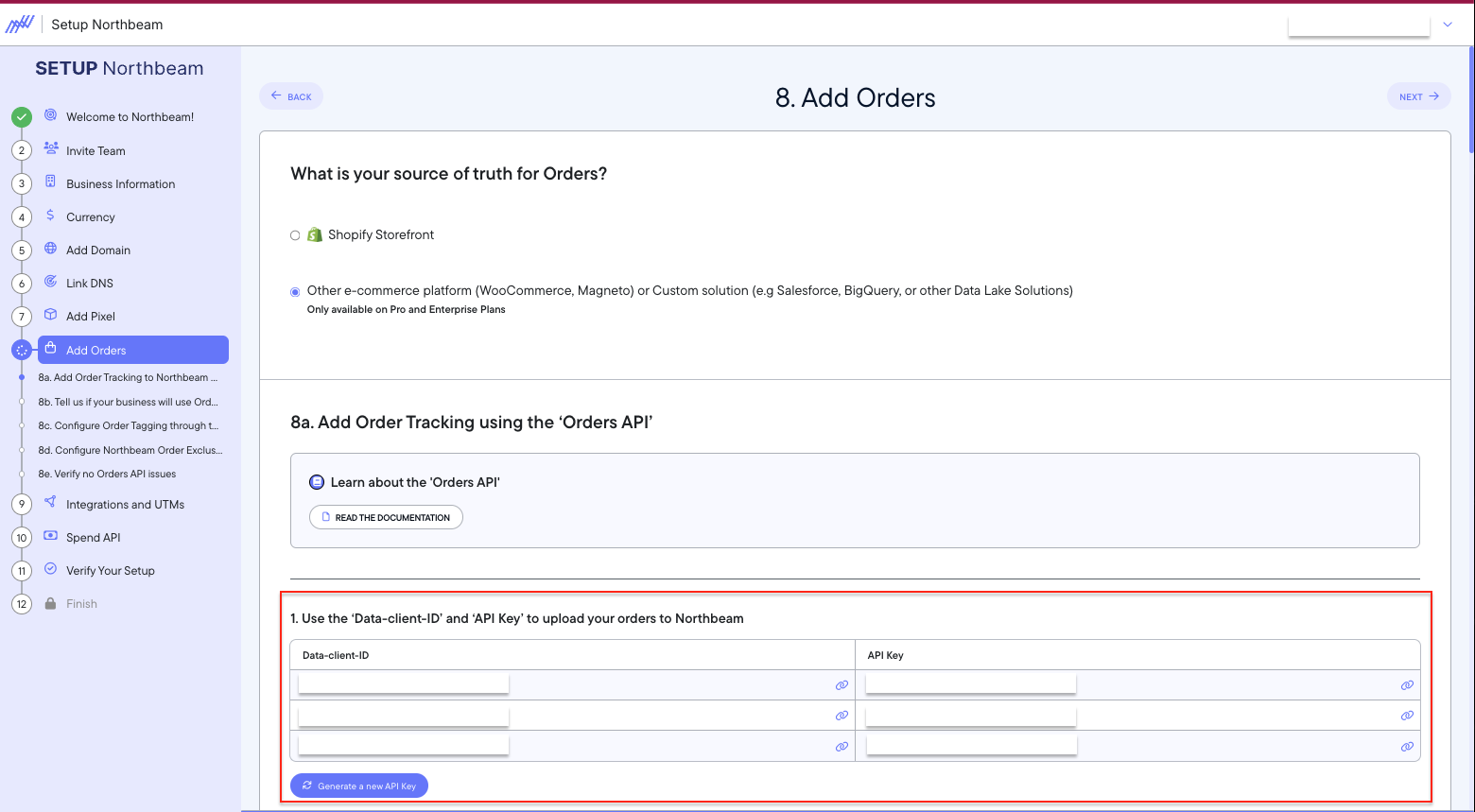Image resolution: width=1475 pixels, height=812 pixels.
Task: Open Add Pixel step
Action: [91, 317]
